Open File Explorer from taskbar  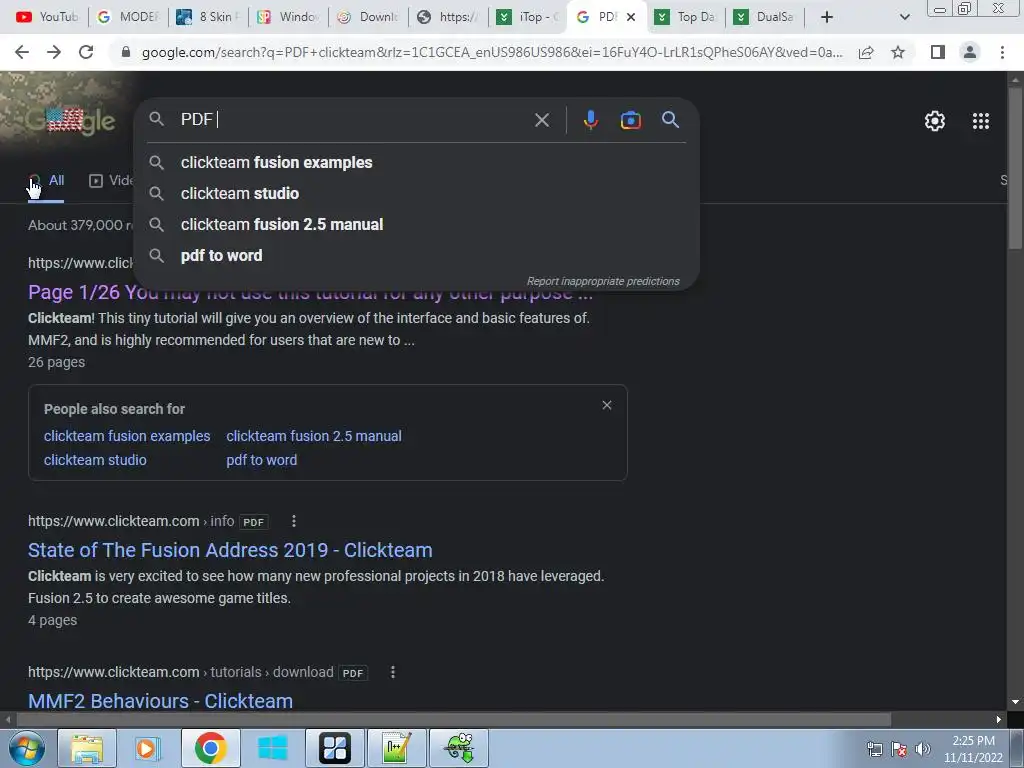[87, 748]
